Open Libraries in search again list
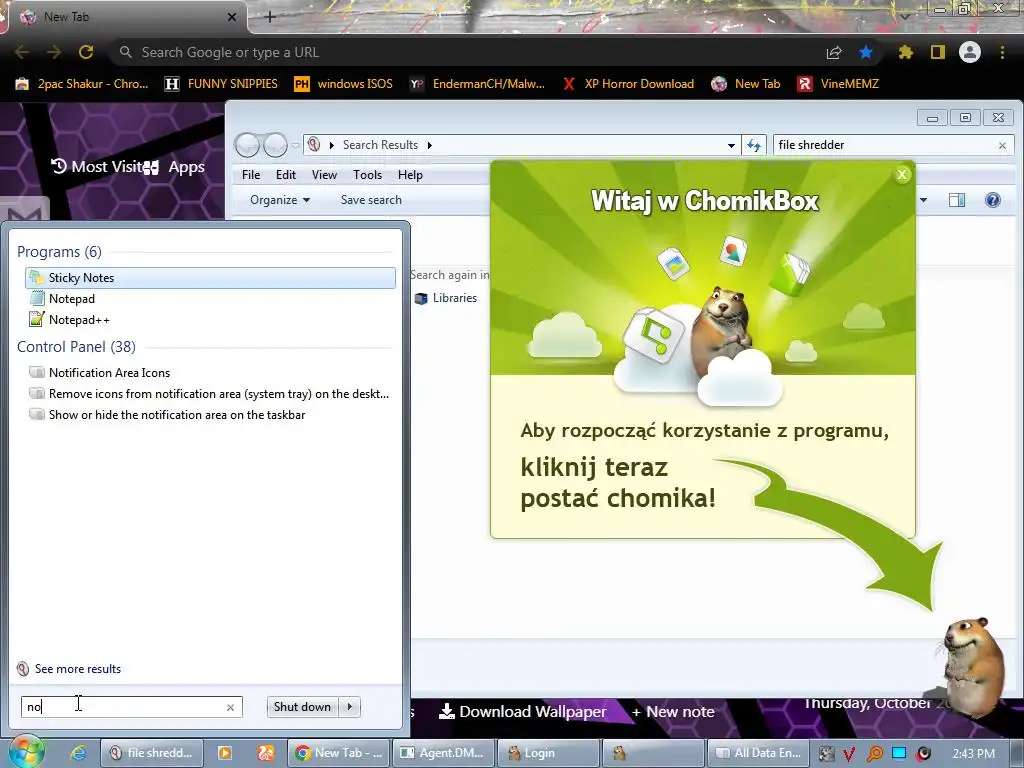This screenshot has height=768, width=1024. point(446,298)
